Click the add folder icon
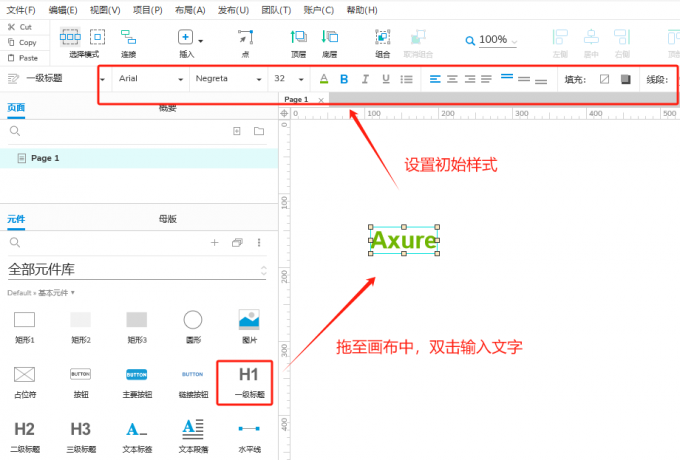The image size is (680, 460). coord(259,131)
